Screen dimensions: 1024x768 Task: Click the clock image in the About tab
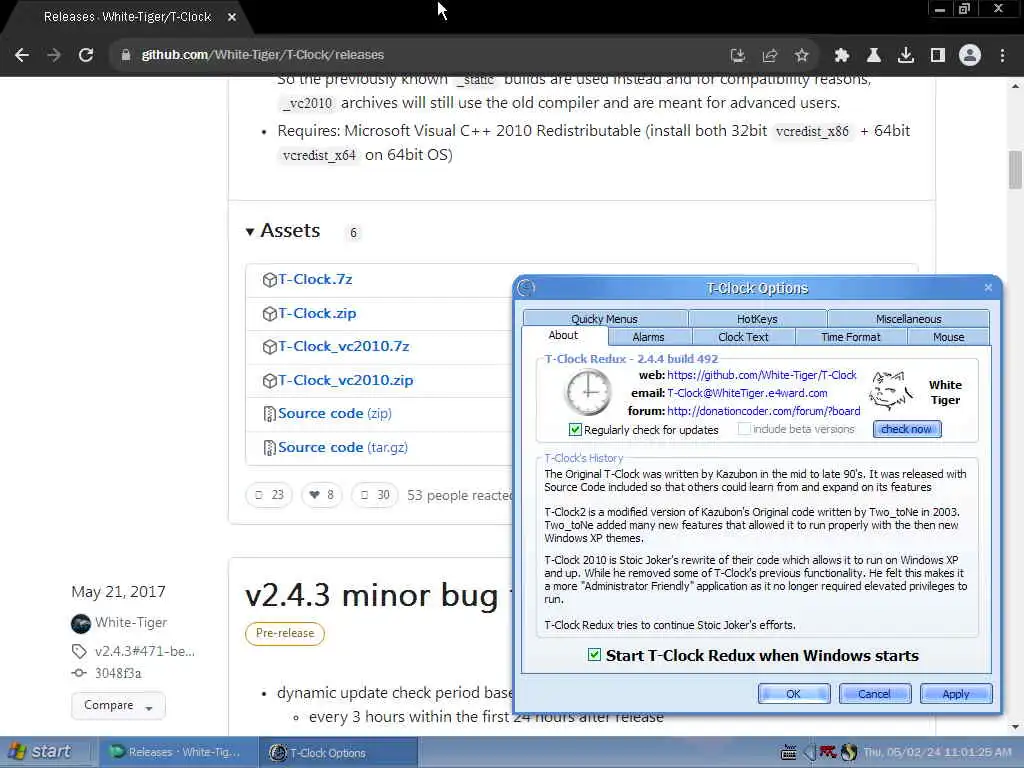click(x=588, y=392)
